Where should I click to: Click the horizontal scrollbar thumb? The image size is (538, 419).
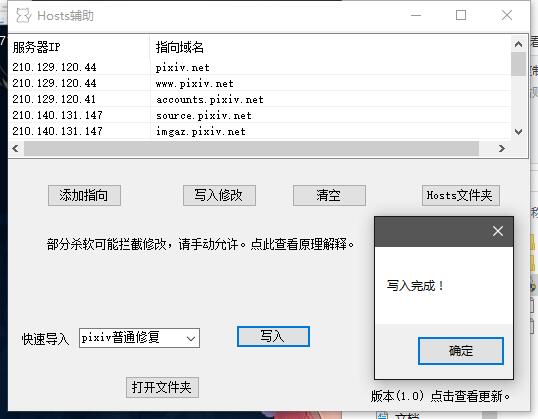click(x=251, y=148)
